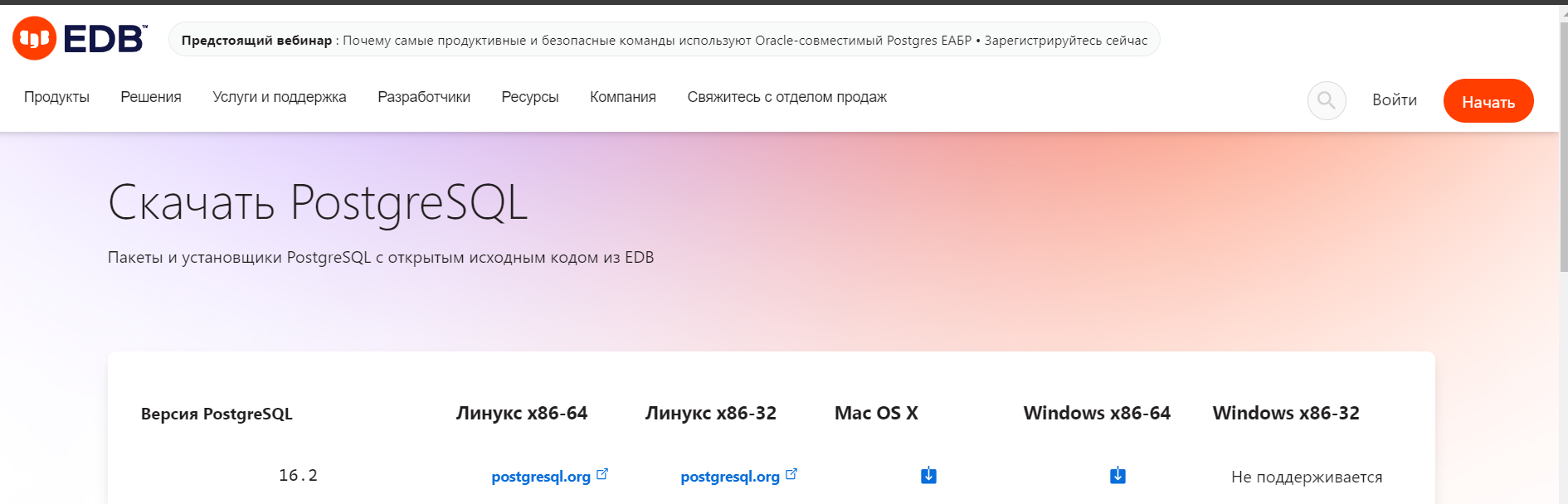Open the upcoming webinar announcement banner
Image resolution: width=1568 pixels, height=504 pixels.
click(x=664, y=40)
